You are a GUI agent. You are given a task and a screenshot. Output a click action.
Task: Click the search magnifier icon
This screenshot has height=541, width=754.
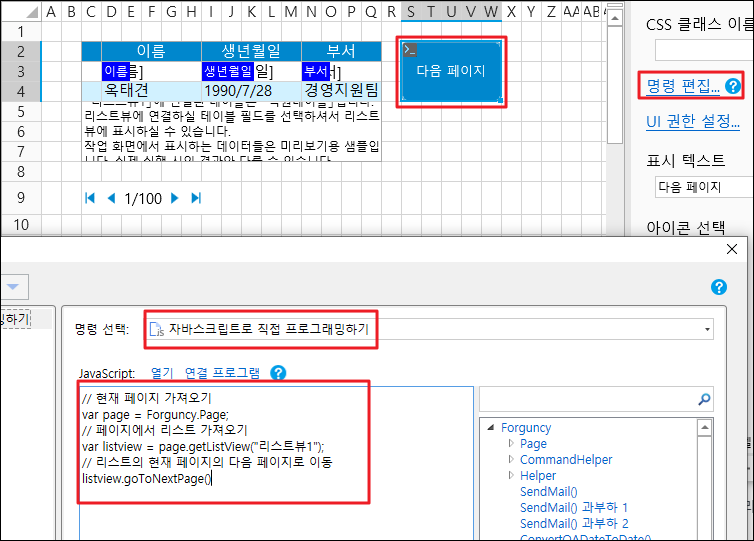tap(704, 400)
